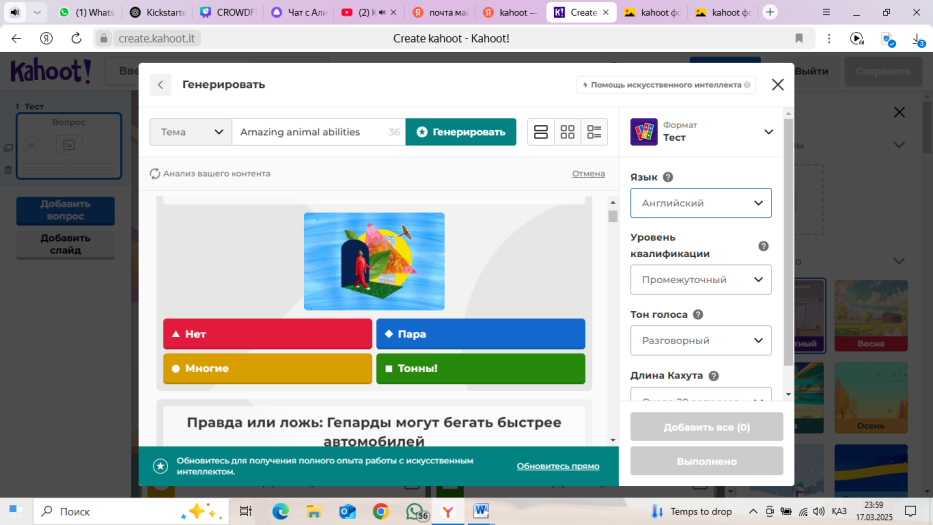The width and height of the screenshot is (933, 525).
Task: Click the Kahoot! logo
Action: click(x=51, y=71)
